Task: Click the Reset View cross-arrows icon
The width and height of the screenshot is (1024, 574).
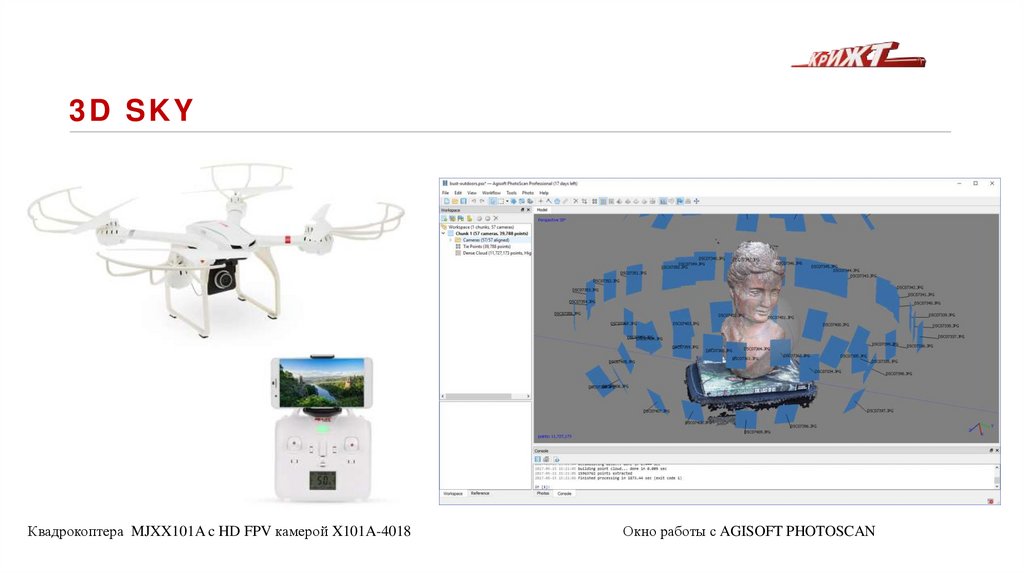Action: point(697,201)
